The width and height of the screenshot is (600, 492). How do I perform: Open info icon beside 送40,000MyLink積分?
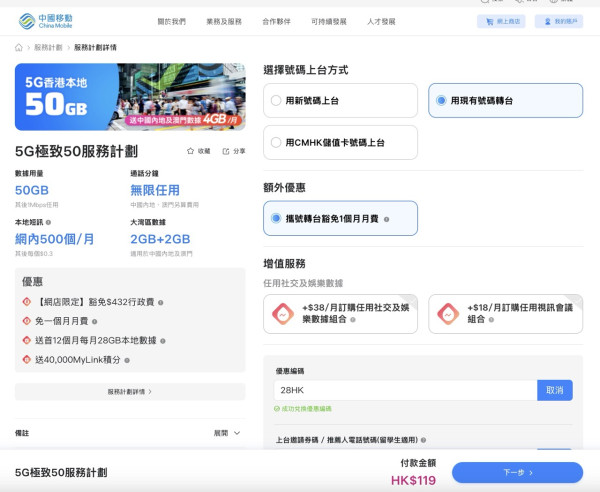pyautogui.click(x=127, y=360)
